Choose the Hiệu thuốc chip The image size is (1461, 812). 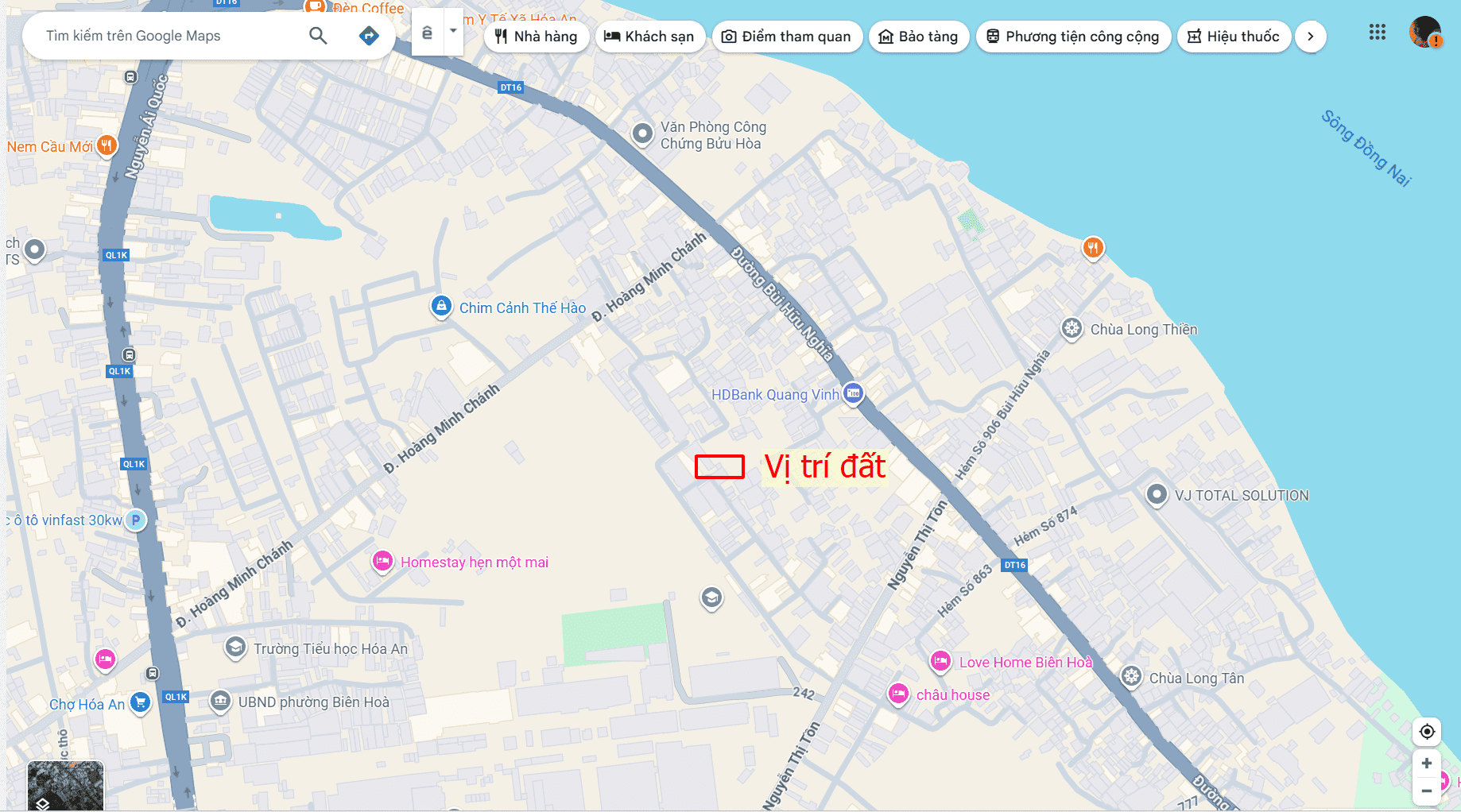1234,37
